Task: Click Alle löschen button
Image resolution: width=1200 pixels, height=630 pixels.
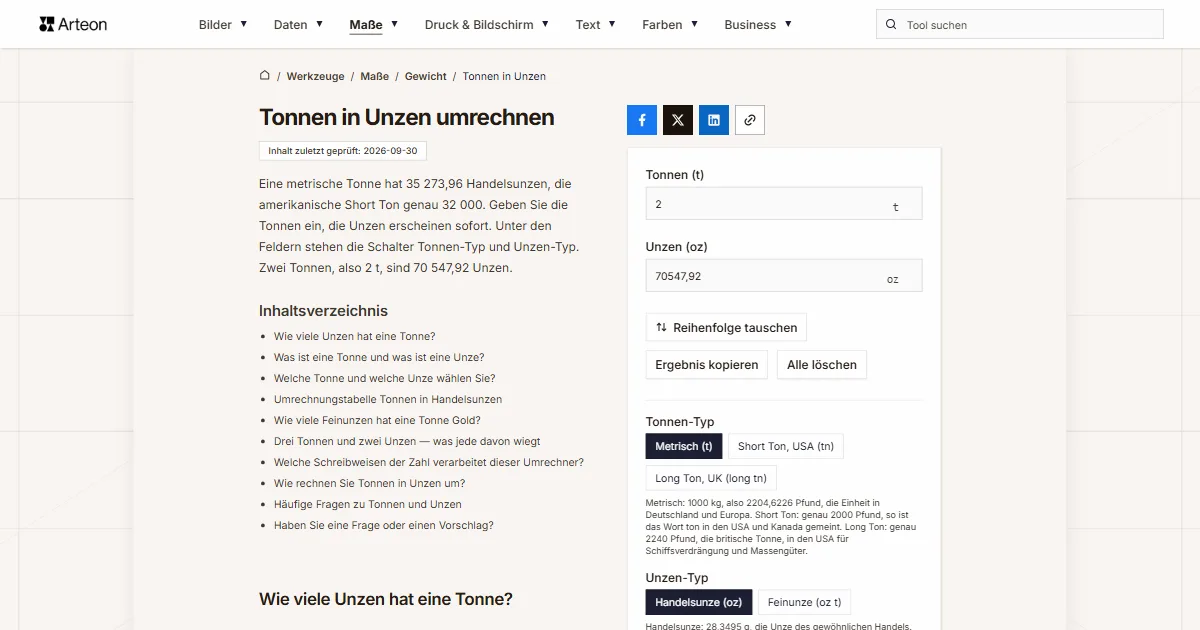Action: [x=822, y=365]
